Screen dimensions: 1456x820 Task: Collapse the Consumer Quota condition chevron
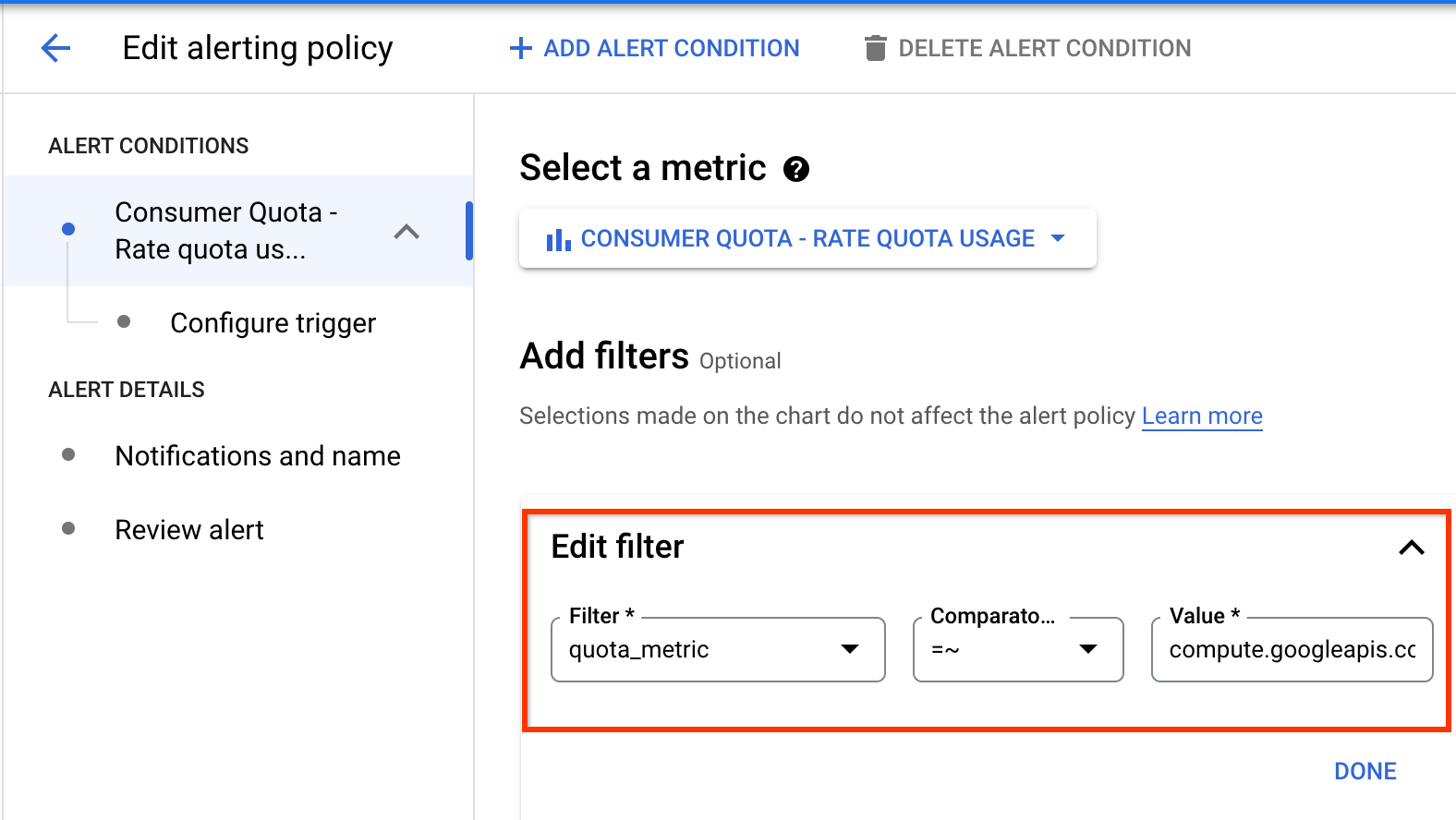pyautogui.click(x=406, y=232)
